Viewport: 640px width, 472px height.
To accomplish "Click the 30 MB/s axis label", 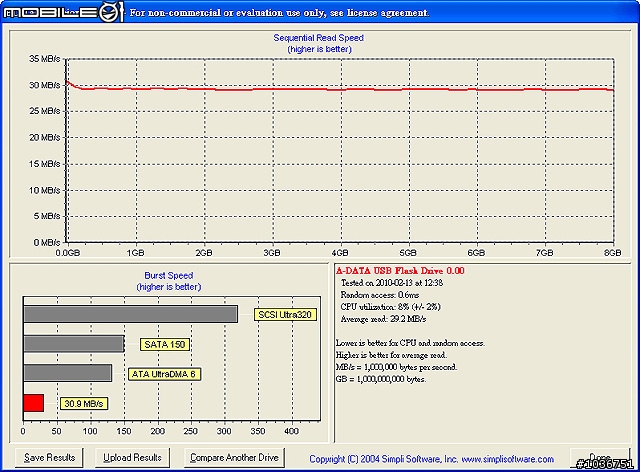I will pos(44,85).
